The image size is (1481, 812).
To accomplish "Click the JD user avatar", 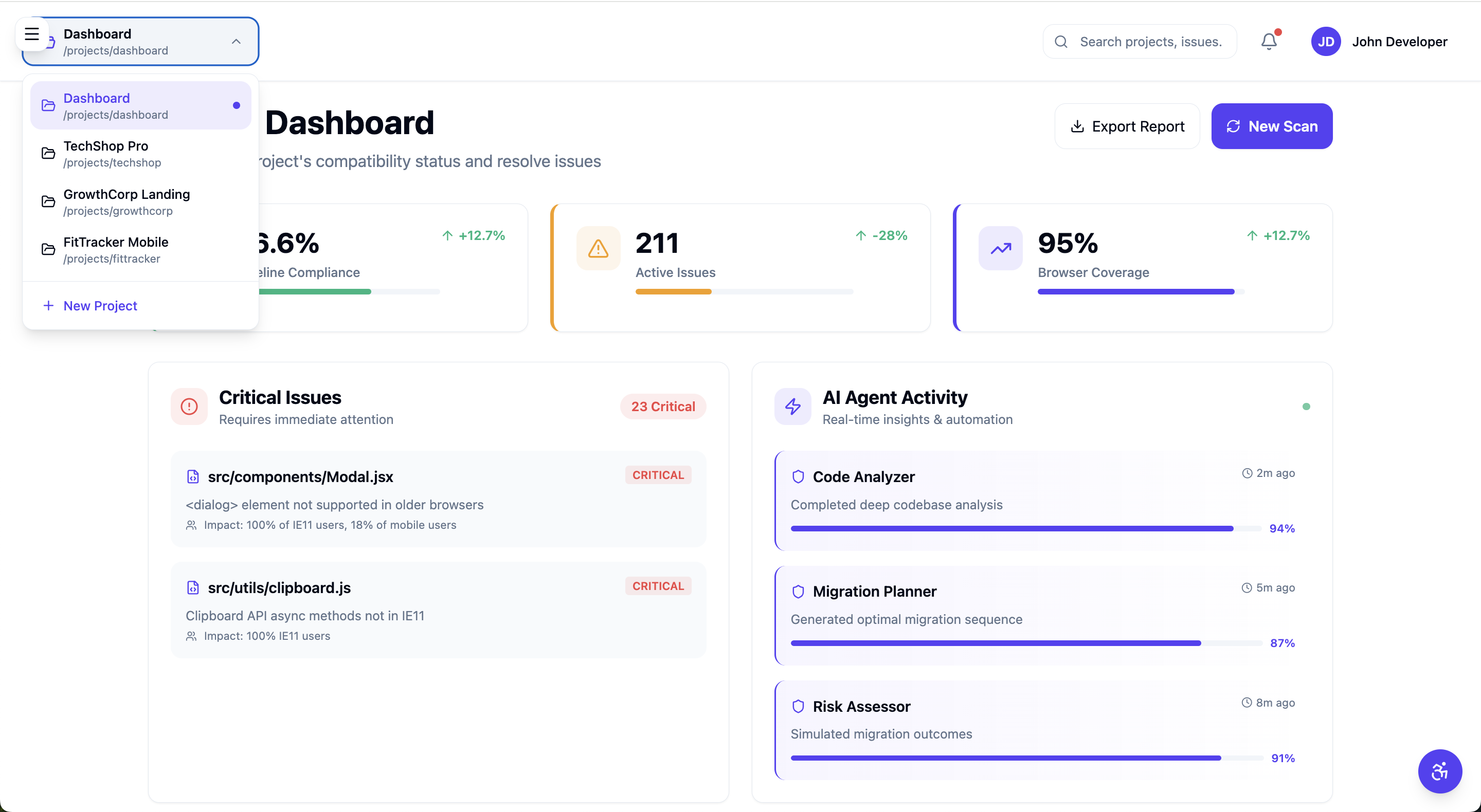I will point(1325,42).
